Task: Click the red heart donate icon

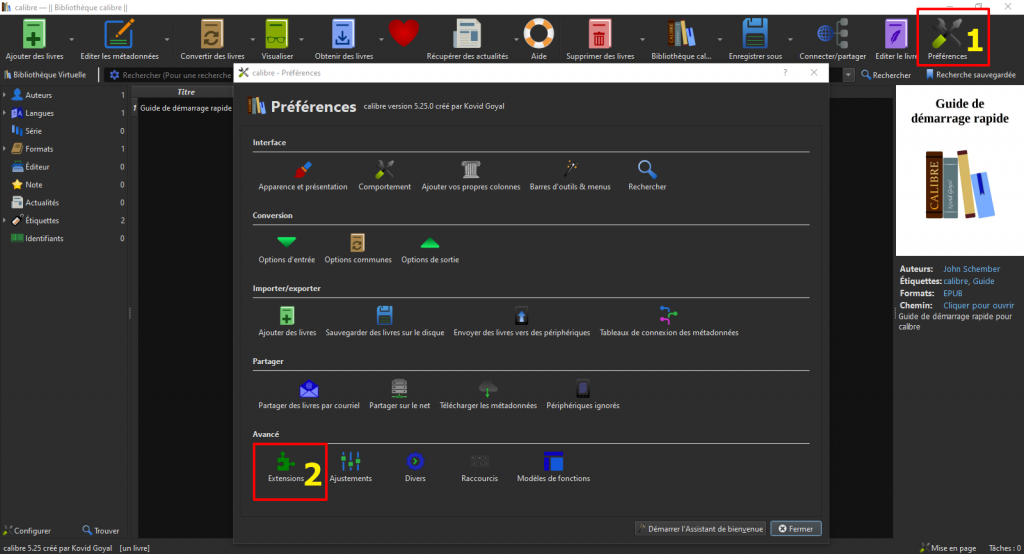Action: coord(404,33)
